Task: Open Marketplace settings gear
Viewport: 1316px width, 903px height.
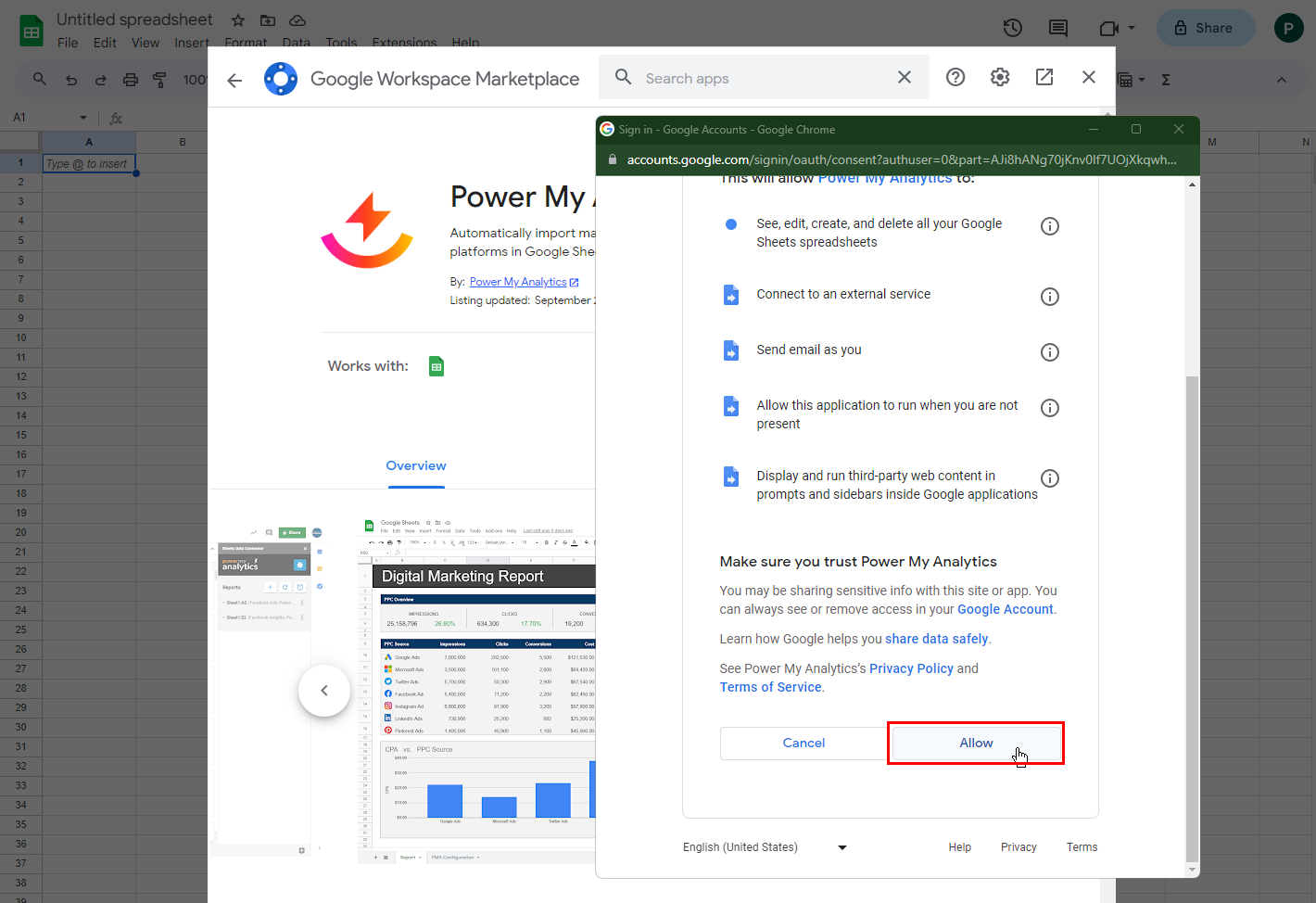Action: click(1000, 78)
